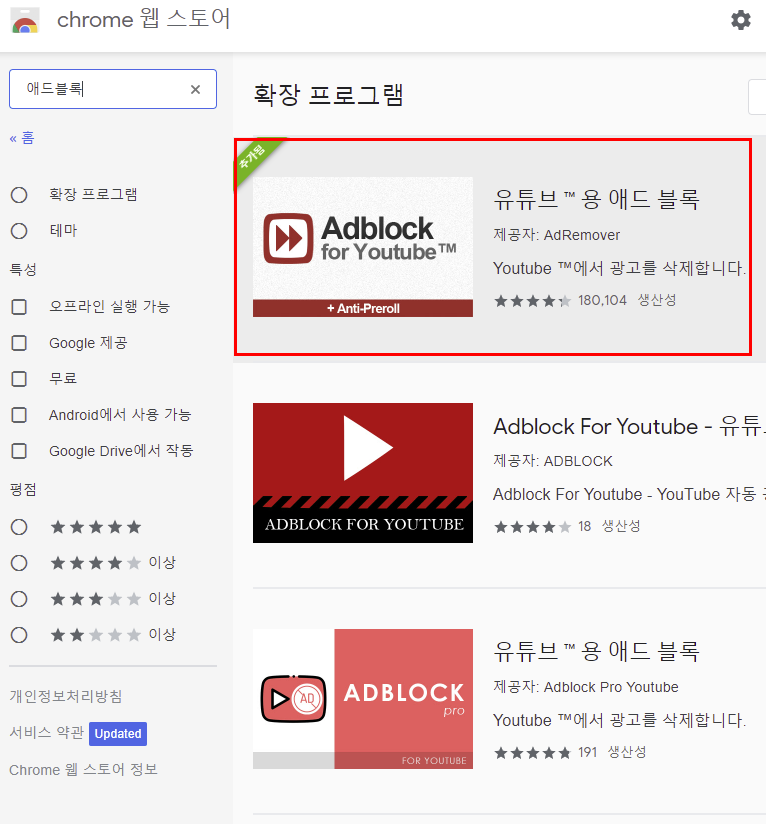Choose two stars 이상 rating filter
The image size is (766, 824).
pyautogui.click(x=19, y=635)
